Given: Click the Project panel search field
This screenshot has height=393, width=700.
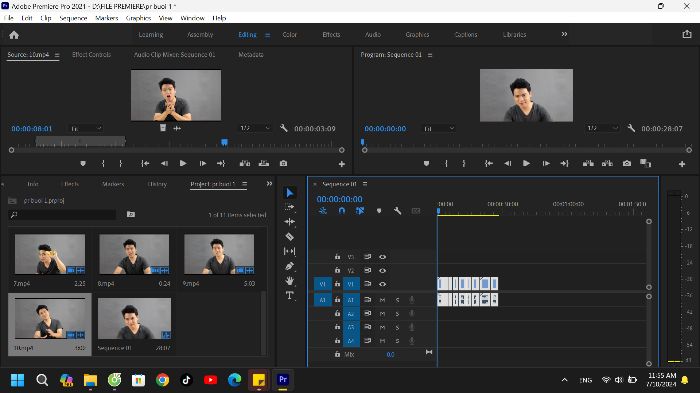Looking at the screenshot, I should pos(62,215).
